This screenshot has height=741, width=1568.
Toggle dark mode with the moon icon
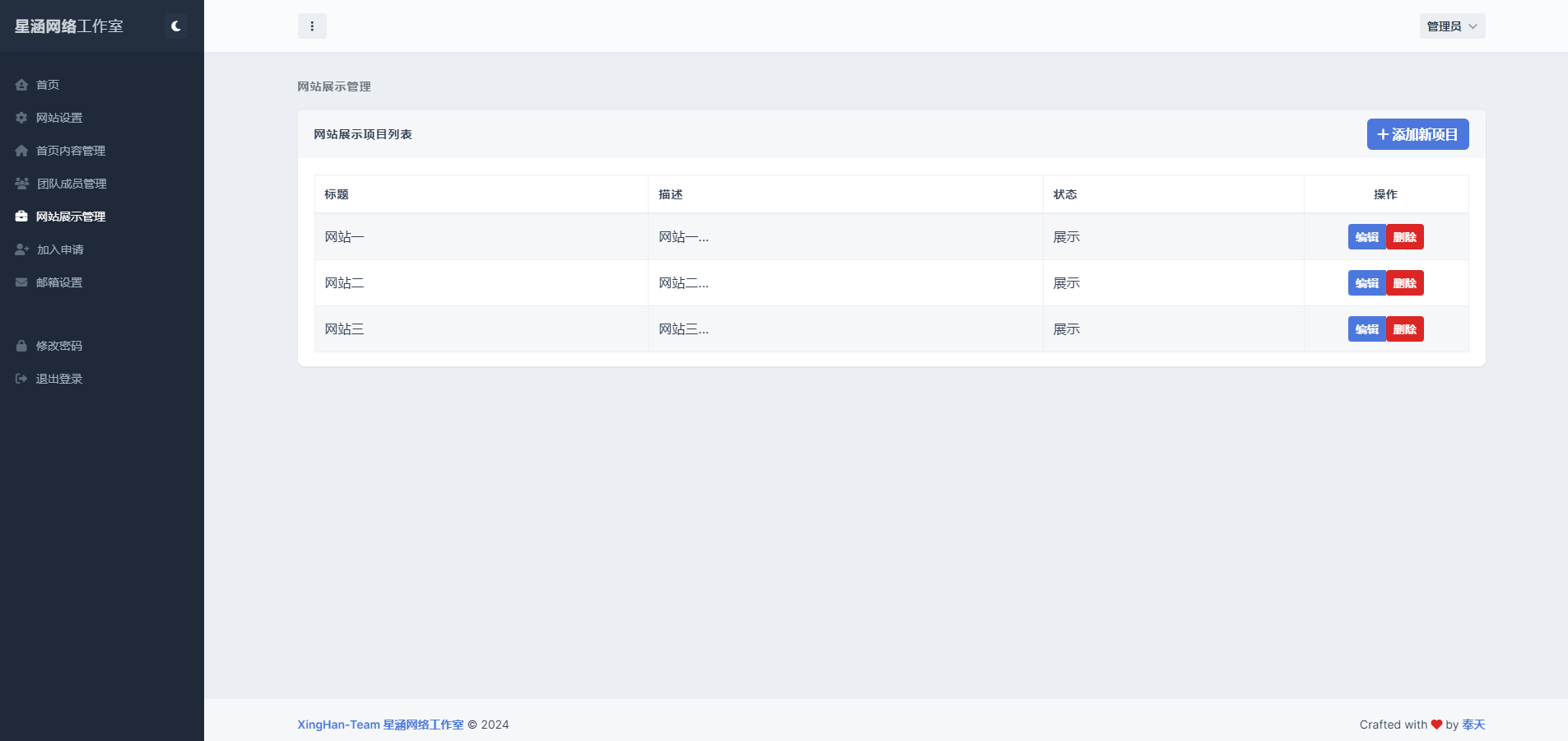[x=175, y=26]
